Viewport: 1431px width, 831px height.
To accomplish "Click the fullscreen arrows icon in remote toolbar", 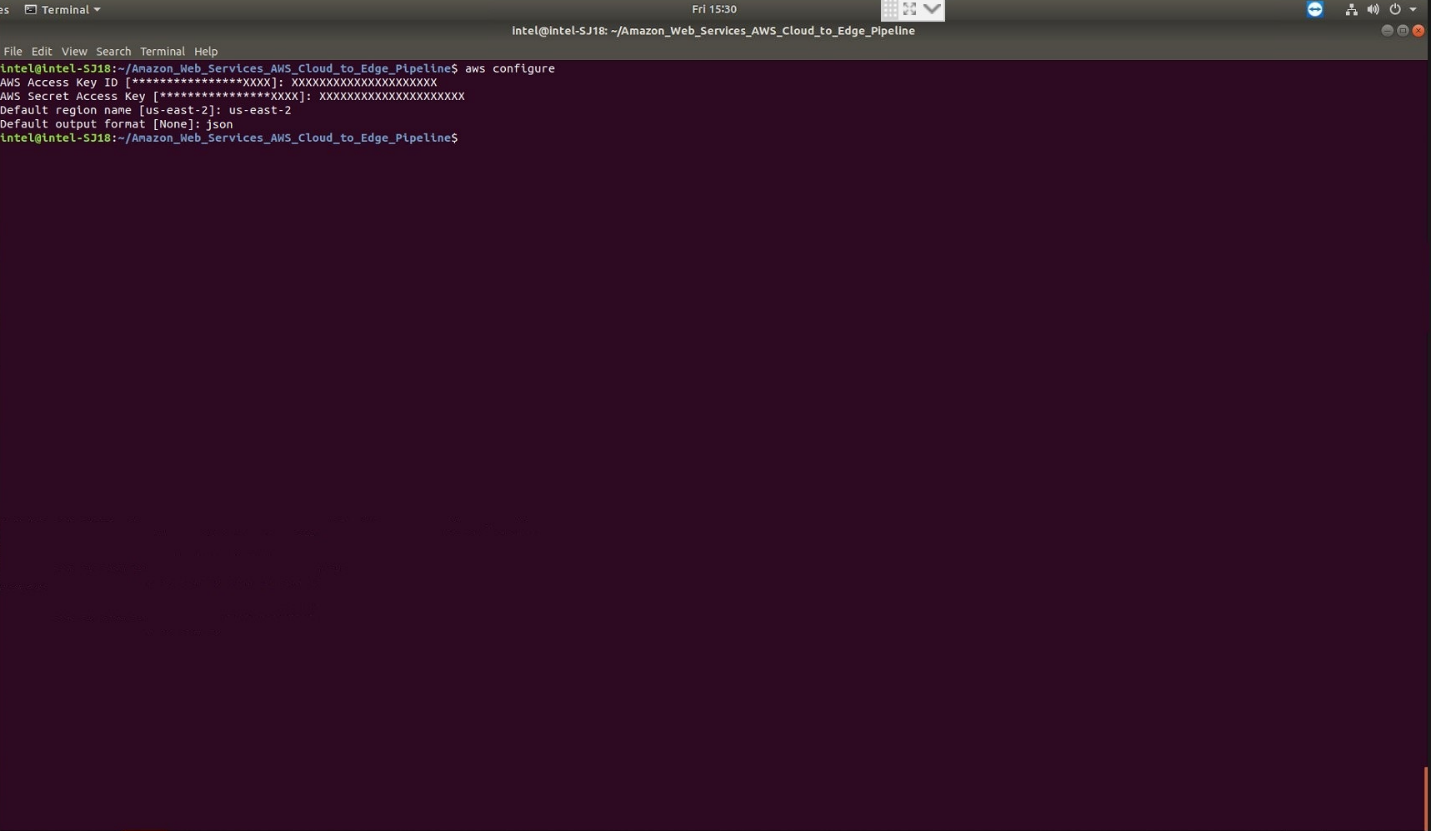I will coord(910,10).
